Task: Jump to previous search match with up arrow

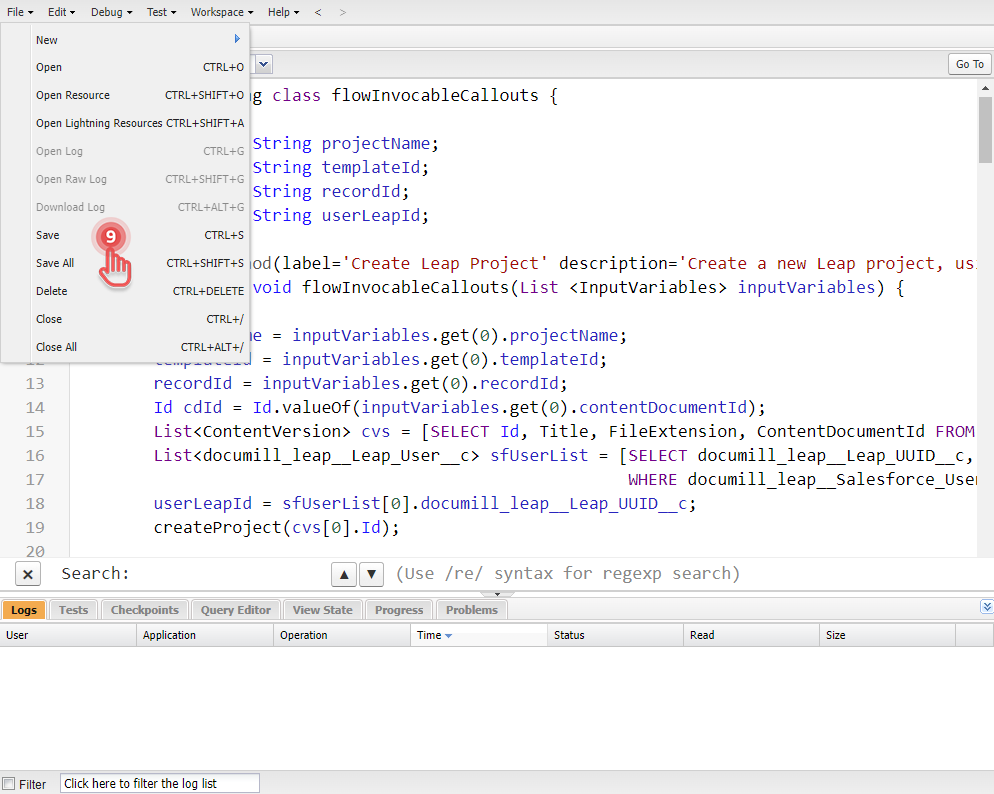Action: click(x=345, y=573)
